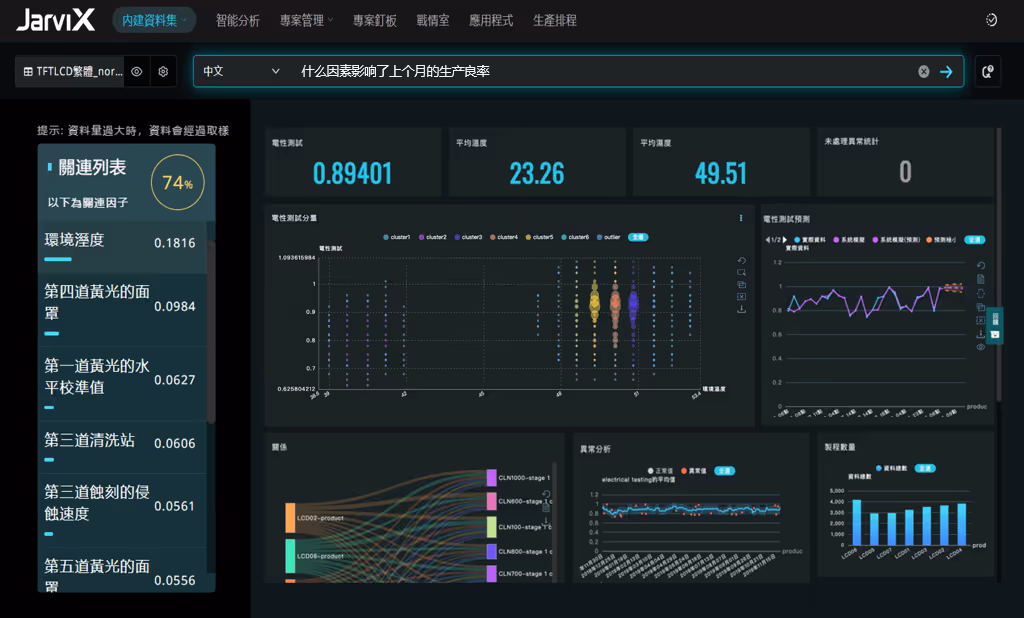Toggle 系統模型(預測) legend in prediction chart
This screenshot has height=618, width=1024.
(x=895, y=240)
